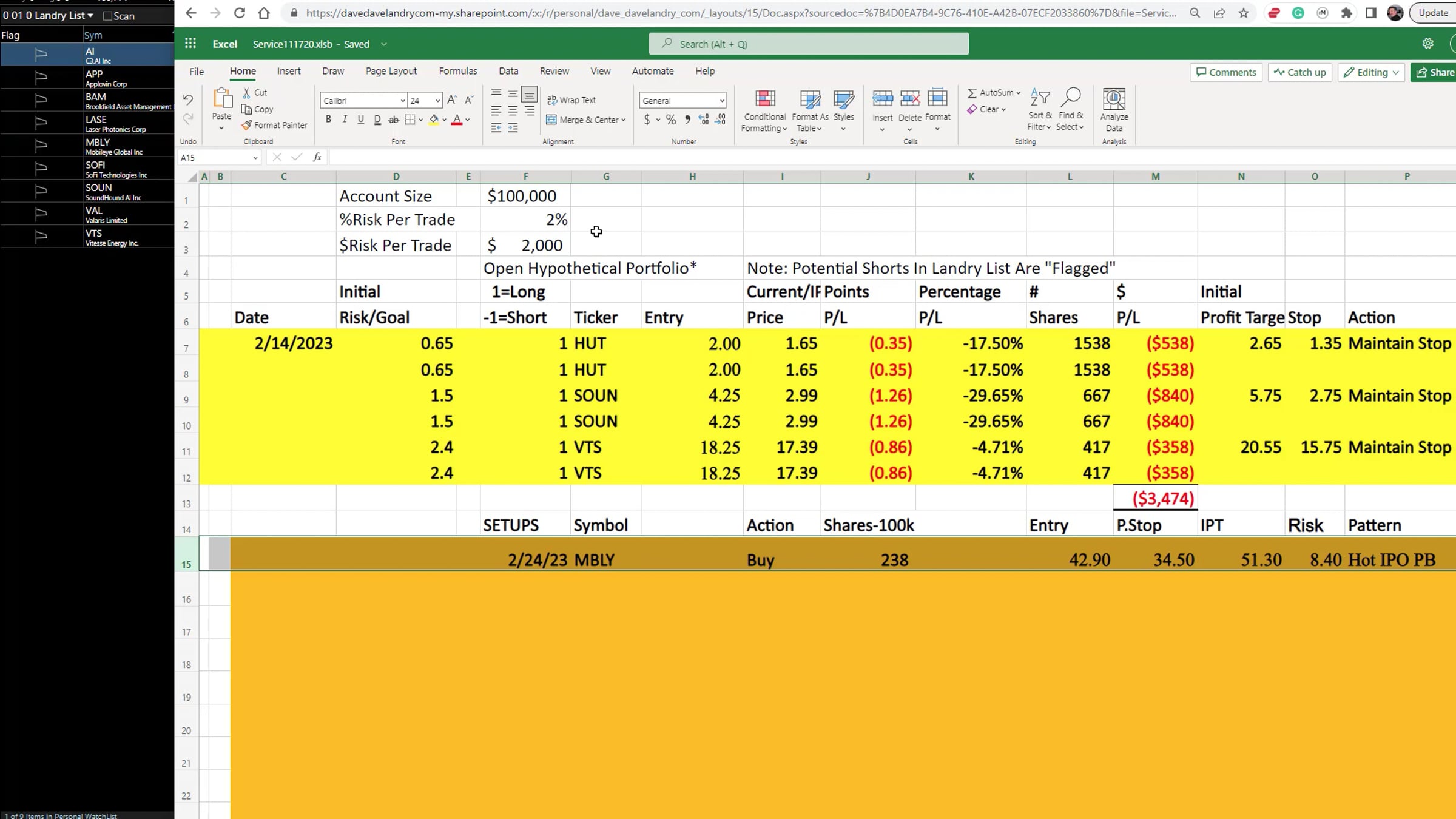Toggle flag for VTS in Landry List
The height and width of the screenshot is (819, 1456).
tap(41, 237)
